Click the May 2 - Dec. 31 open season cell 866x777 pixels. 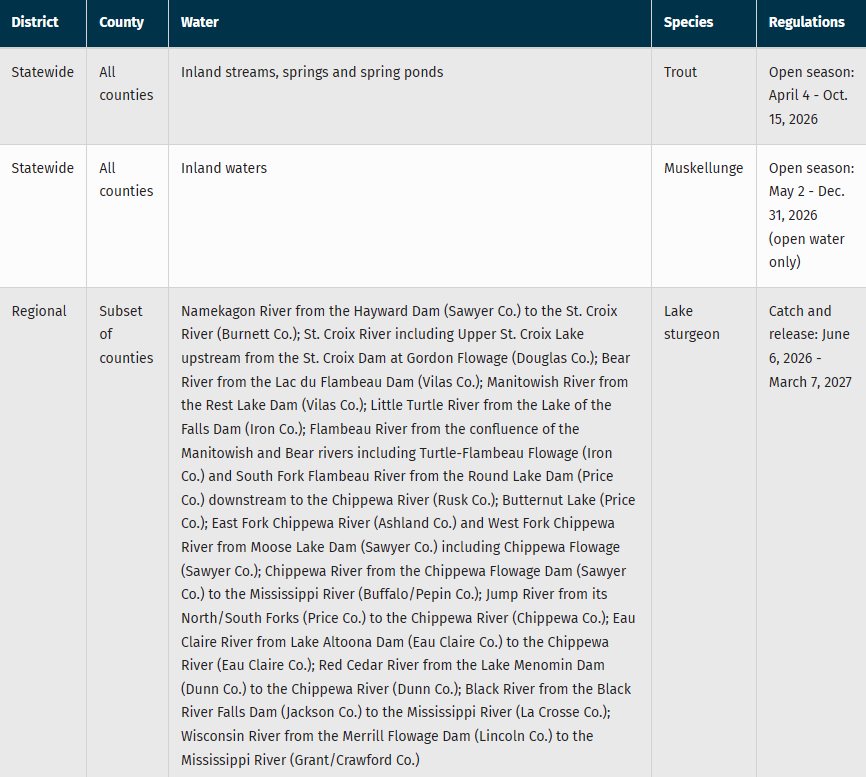811,215
